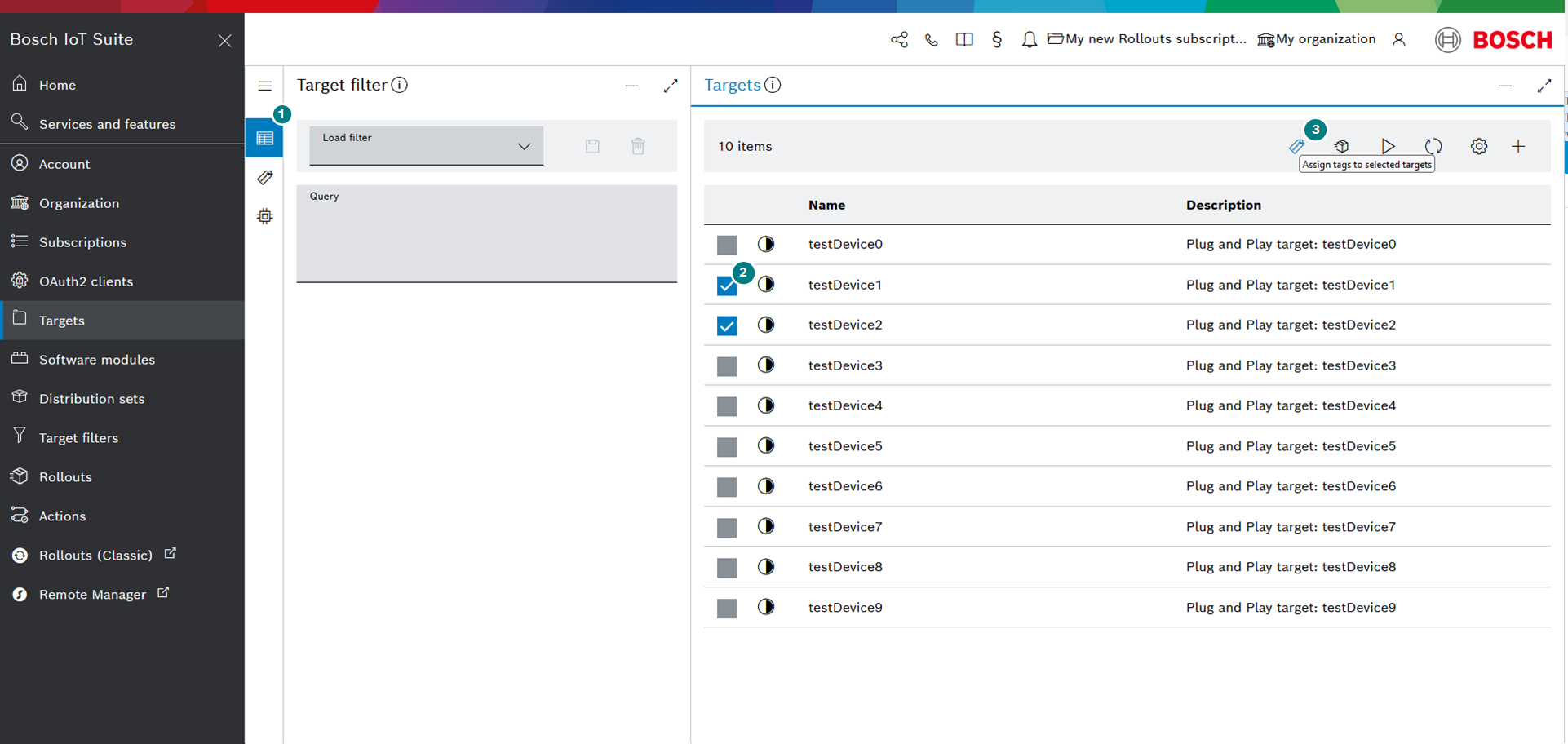Click the assign distribution set box icon
1568x744 pixels.
point(1341,147)
